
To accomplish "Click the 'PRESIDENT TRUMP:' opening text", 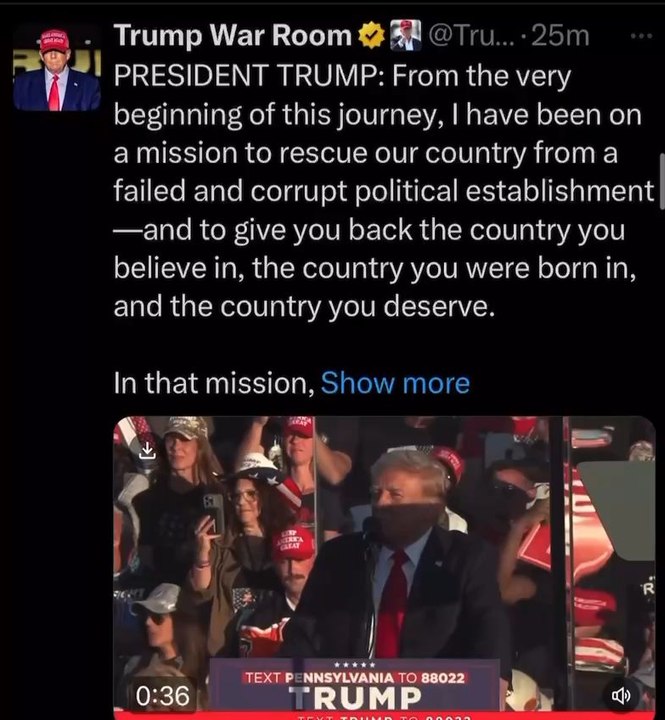I will 250,76.
